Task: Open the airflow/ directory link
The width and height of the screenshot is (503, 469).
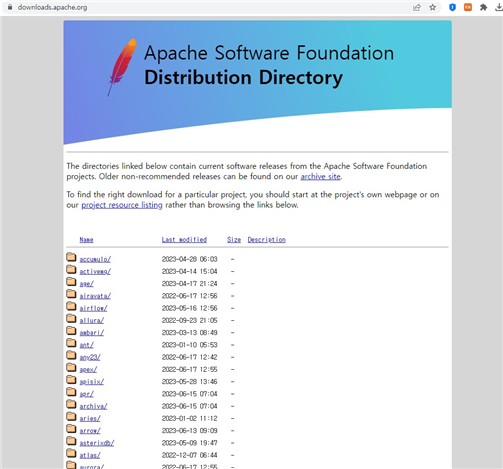Action: [x=93, y=308]
